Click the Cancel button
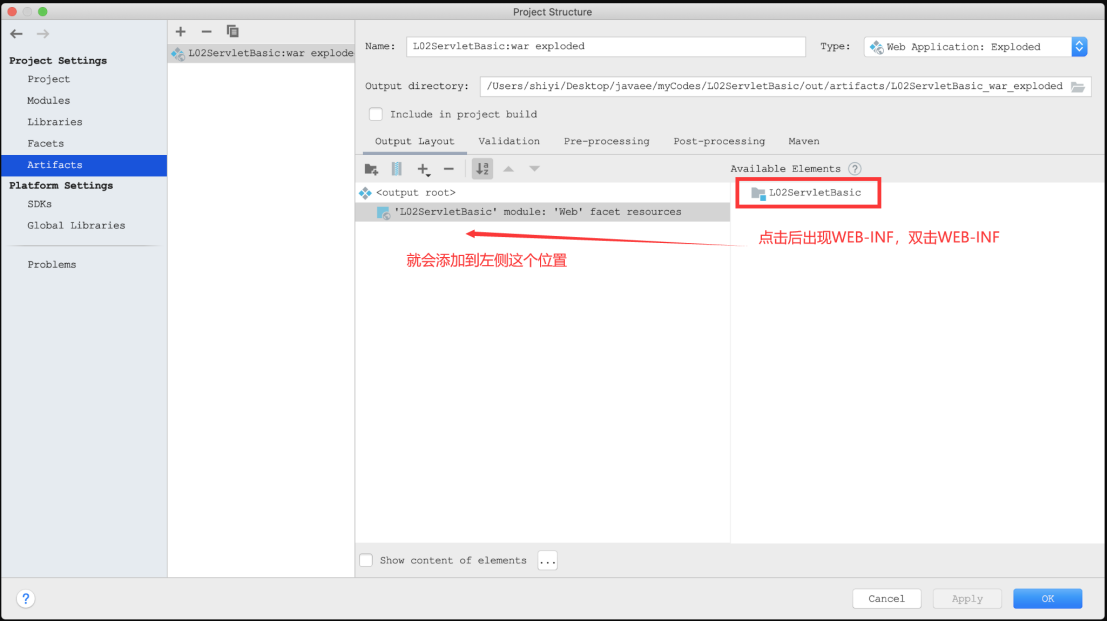The width and height of the screenshot is (1108, 622). [886, 599]
